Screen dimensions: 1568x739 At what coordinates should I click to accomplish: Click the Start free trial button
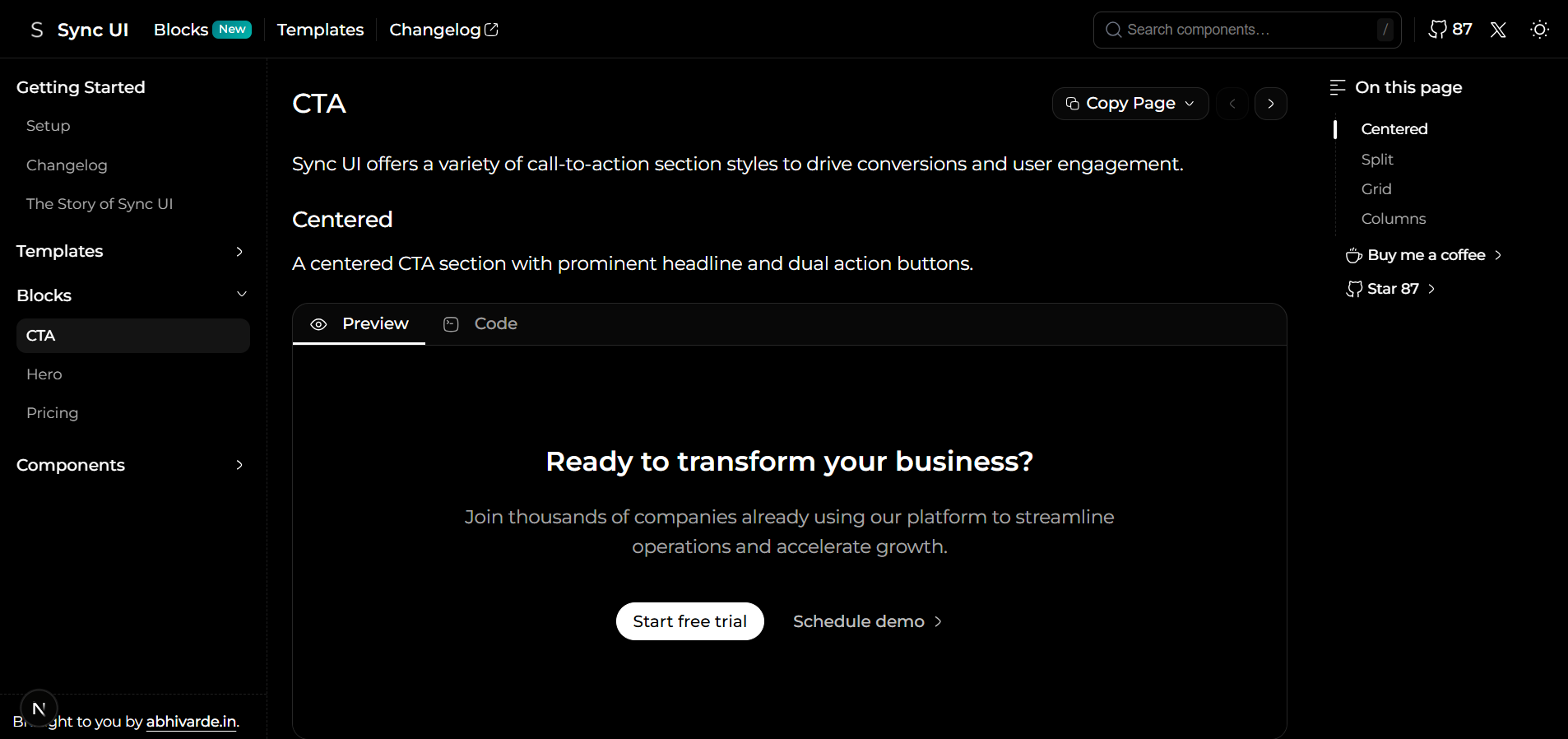point(689,621)
